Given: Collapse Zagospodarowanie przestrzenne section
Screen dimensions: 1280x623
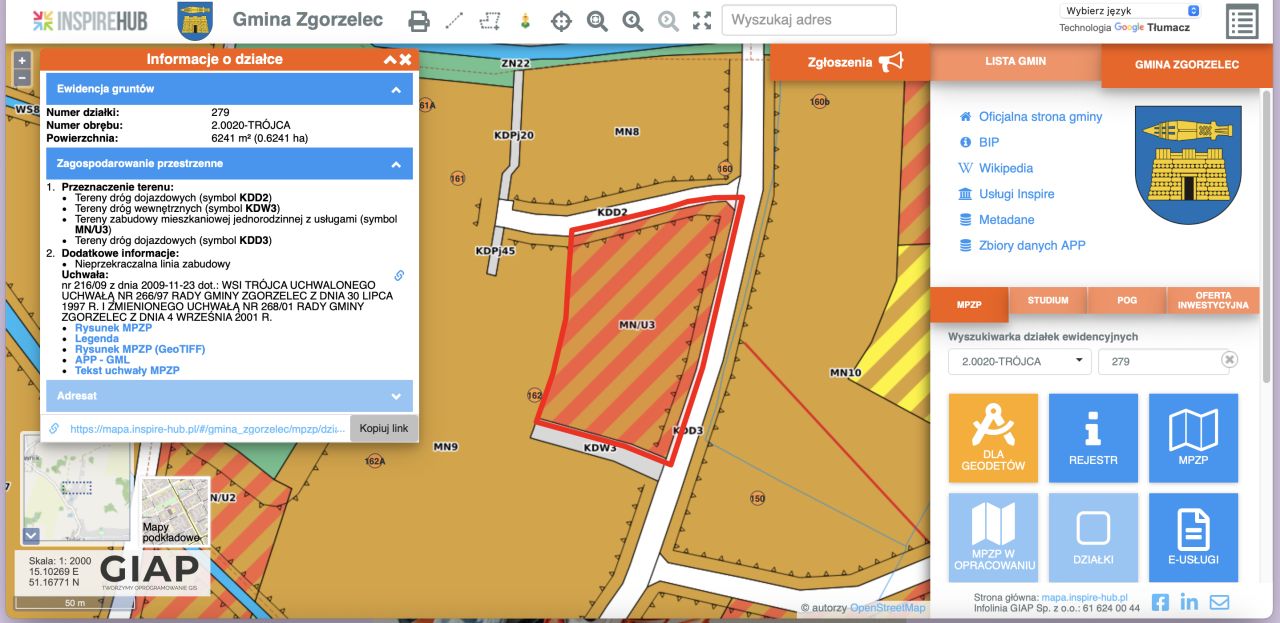Looking at the screenshot, I should [229, 163].
